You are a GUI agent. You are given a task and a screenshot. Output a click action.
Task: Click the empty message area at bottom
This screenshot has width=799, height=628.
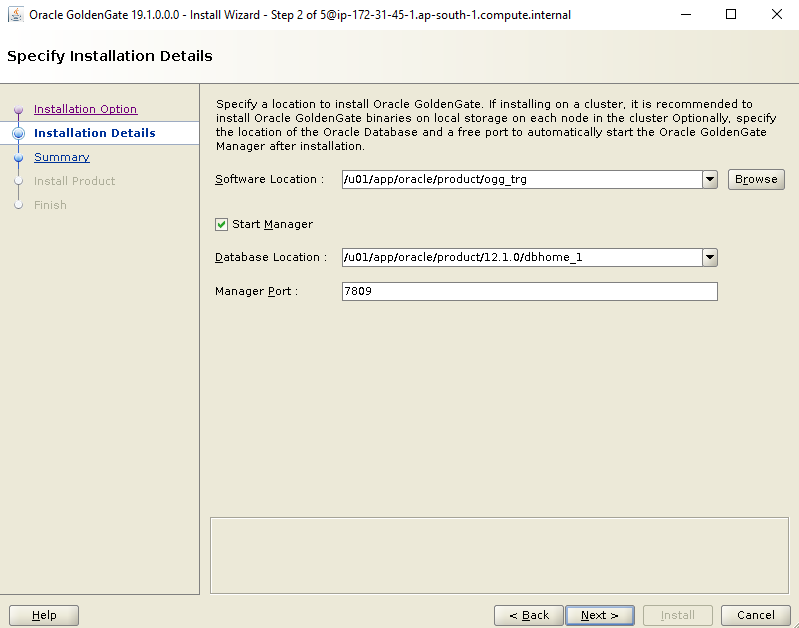(499, 556)
